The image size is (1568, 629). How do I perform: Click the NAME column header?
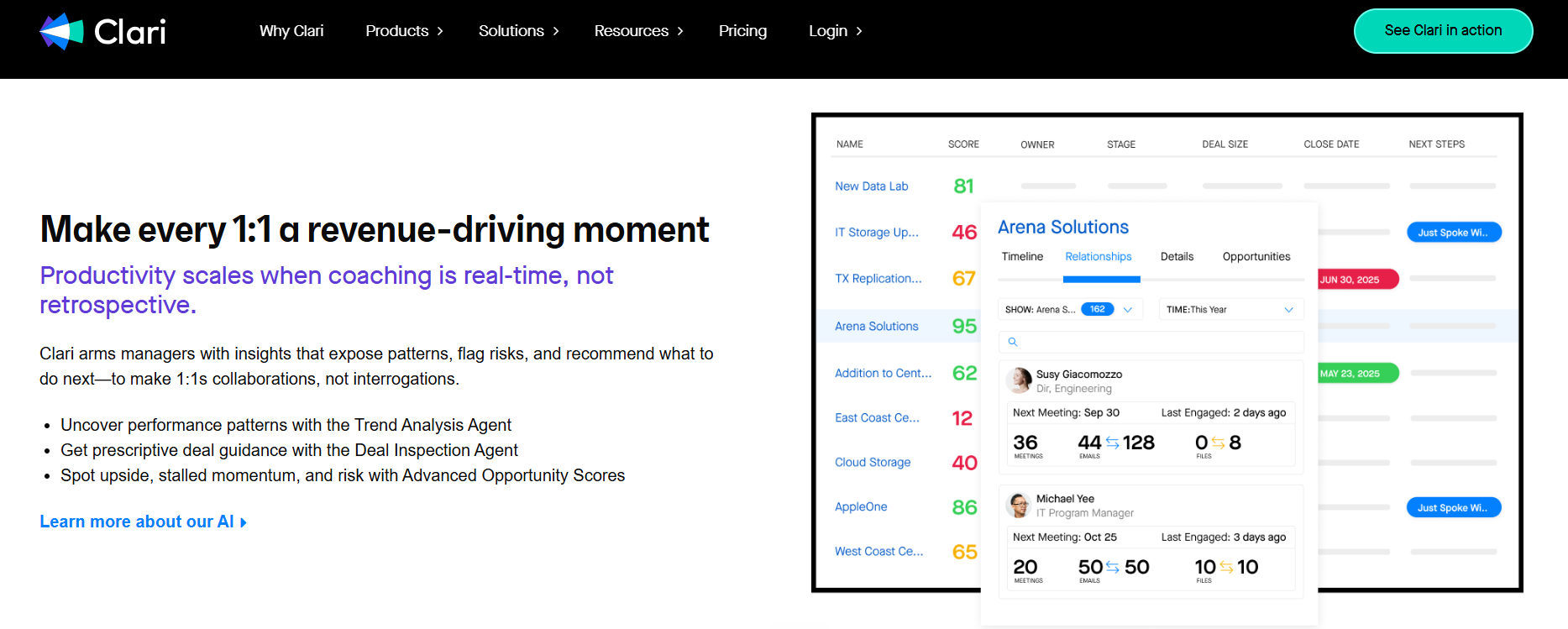click(x=850, y=144)
